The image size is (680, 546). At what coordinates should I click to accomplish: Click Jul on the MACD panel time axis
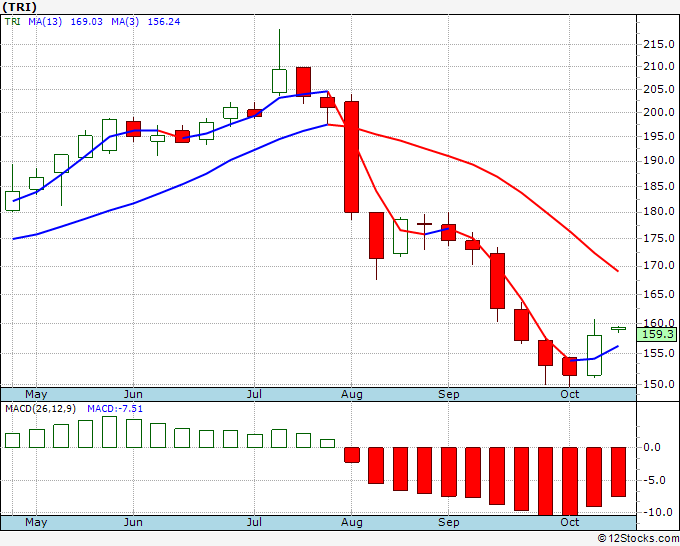pos(254,522)
